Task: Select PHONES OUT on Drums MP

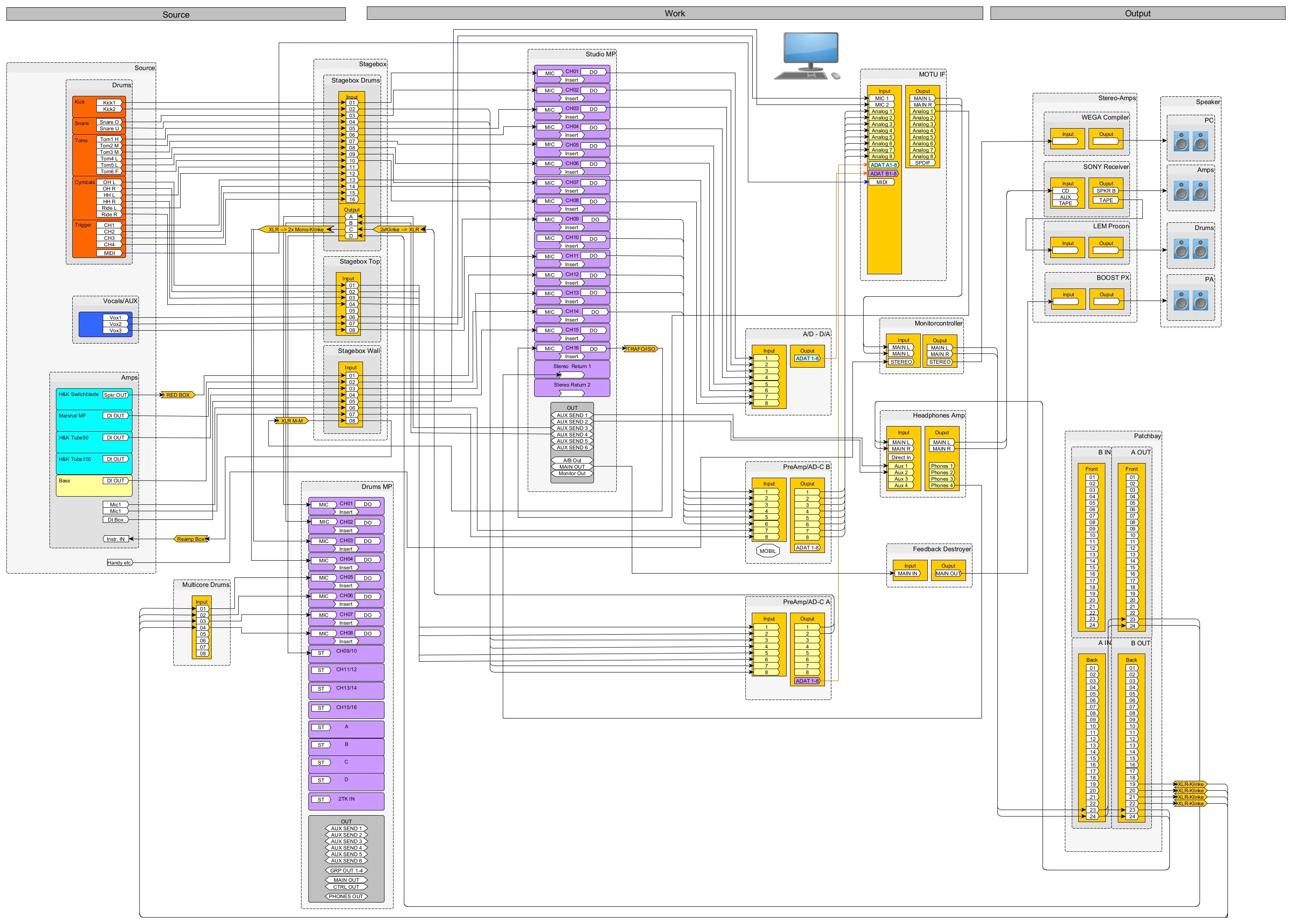Action: click(346, 896)
